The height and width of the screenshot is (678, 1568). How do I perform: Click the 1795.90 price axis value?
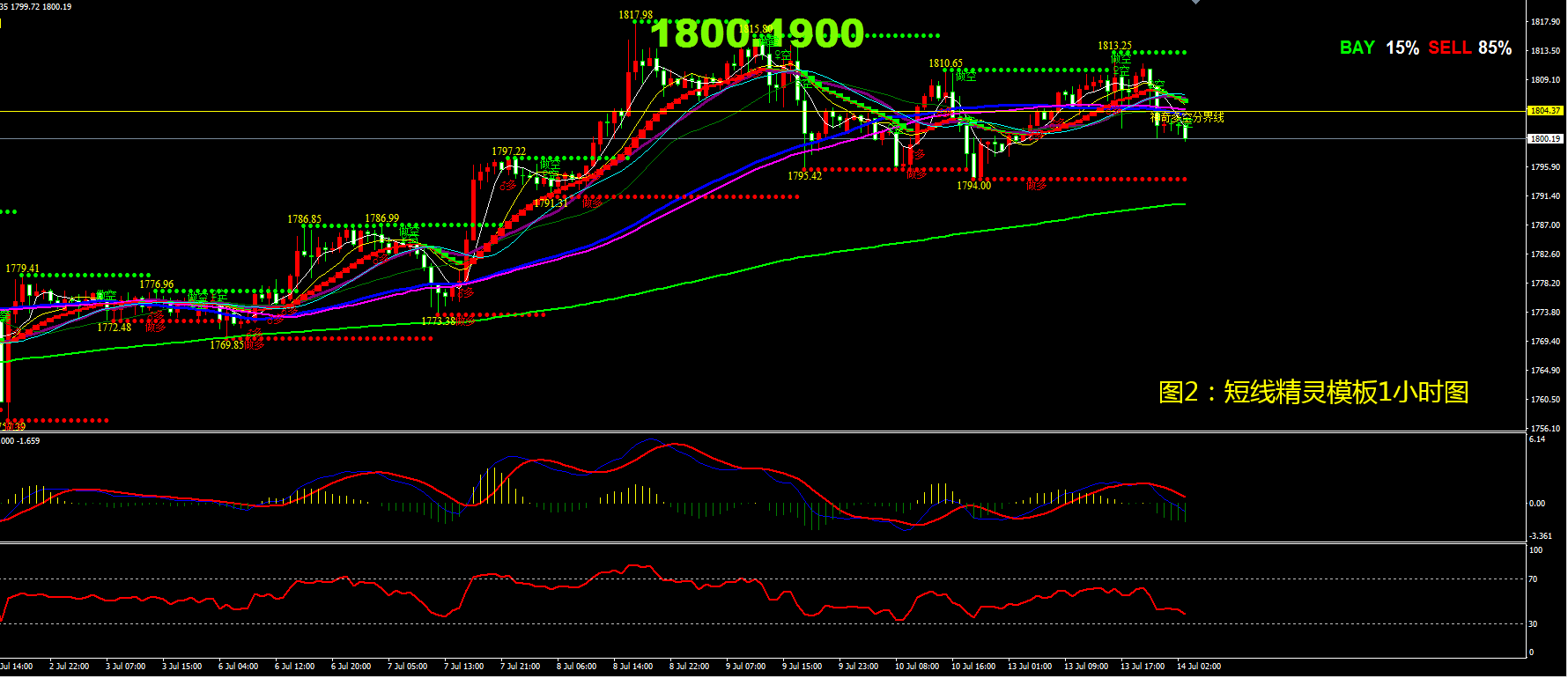pyautogui.click(x=1546, y=167)
